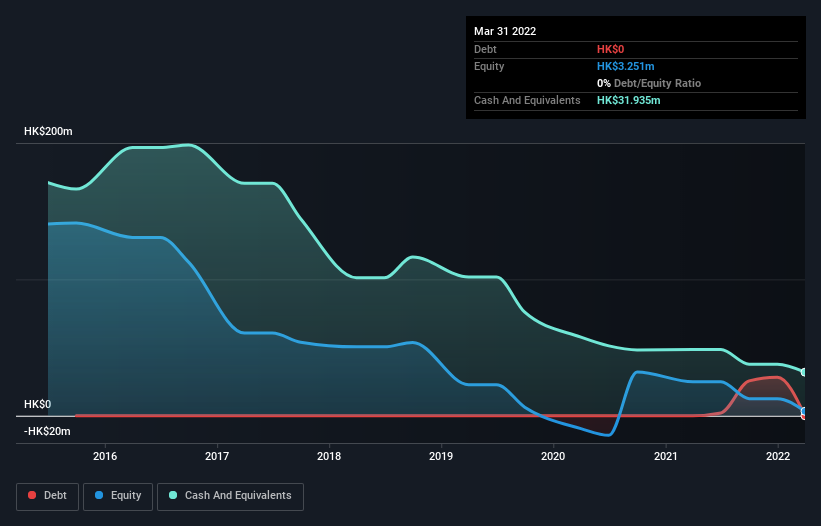Click the 2016 x-axis label
821x526 pixels.
pos(105,456)
